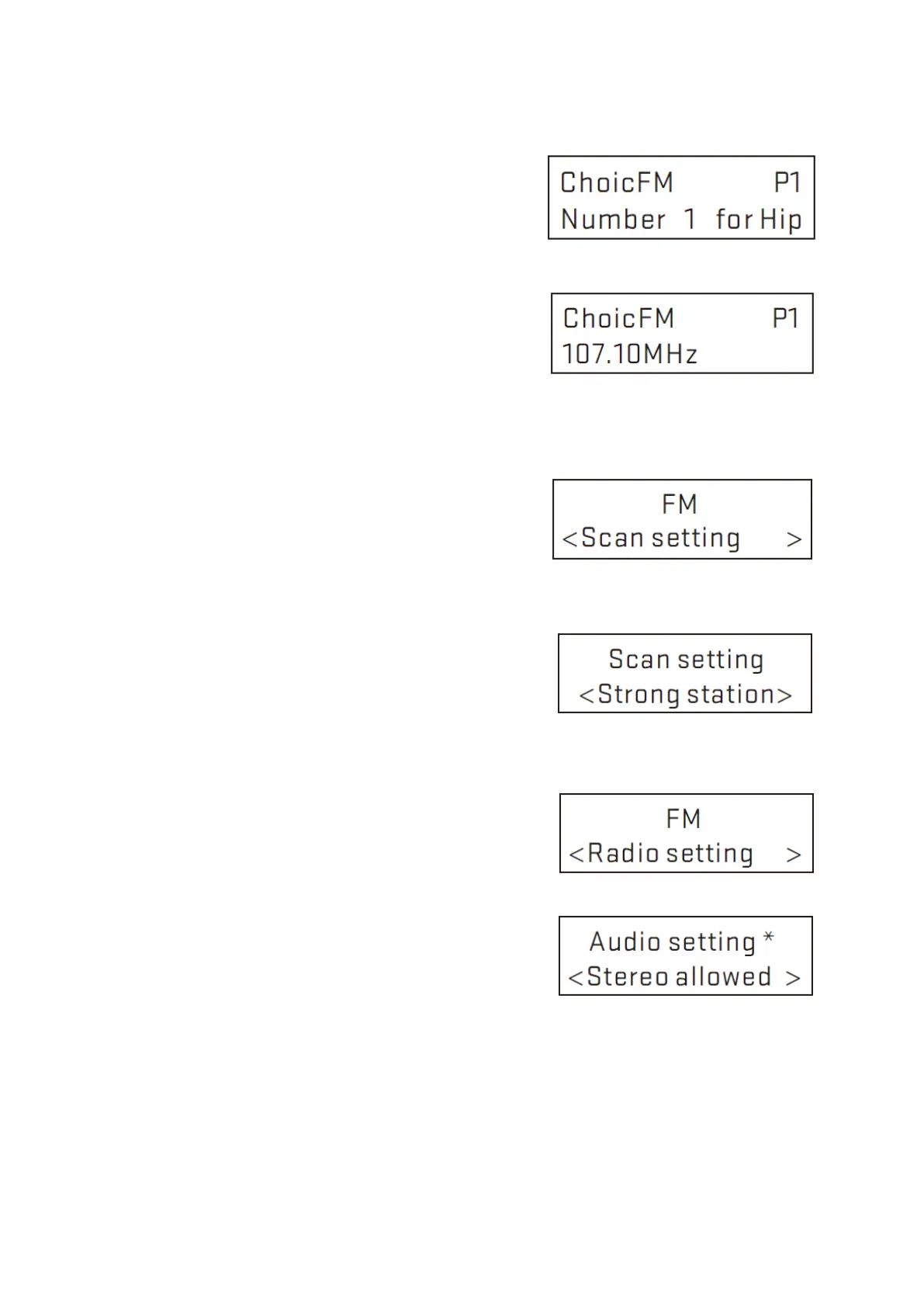Click the asterisk beside "Audio setting"

click(x=768, y=938)
